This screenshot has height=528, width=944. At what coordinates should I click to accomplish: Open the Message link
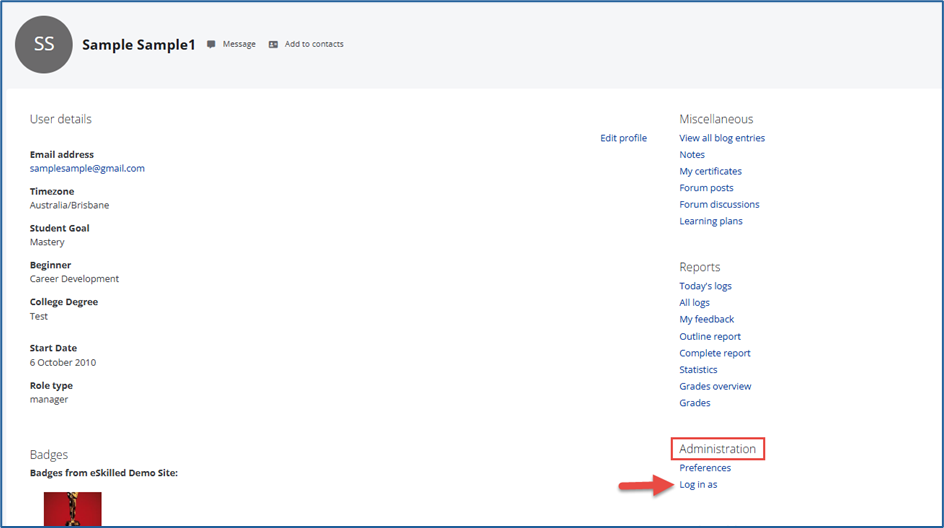pyautogui.click(x=239, y=44)
